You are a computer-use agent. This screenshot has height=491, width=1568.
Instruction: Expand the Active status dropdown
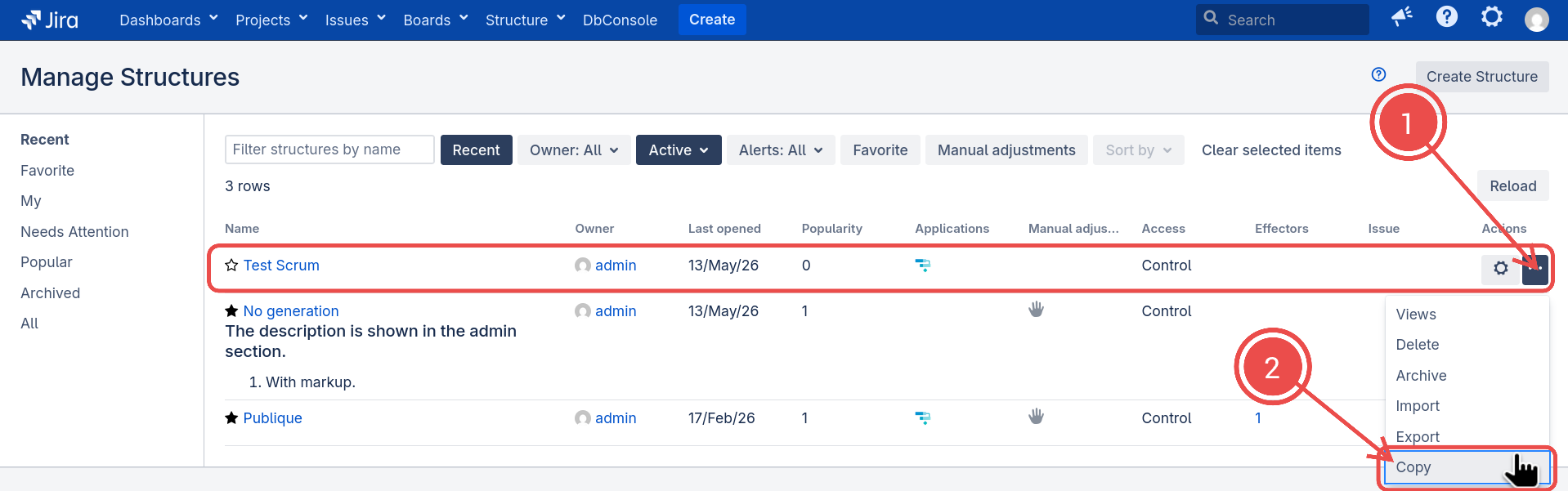(679, 150)
